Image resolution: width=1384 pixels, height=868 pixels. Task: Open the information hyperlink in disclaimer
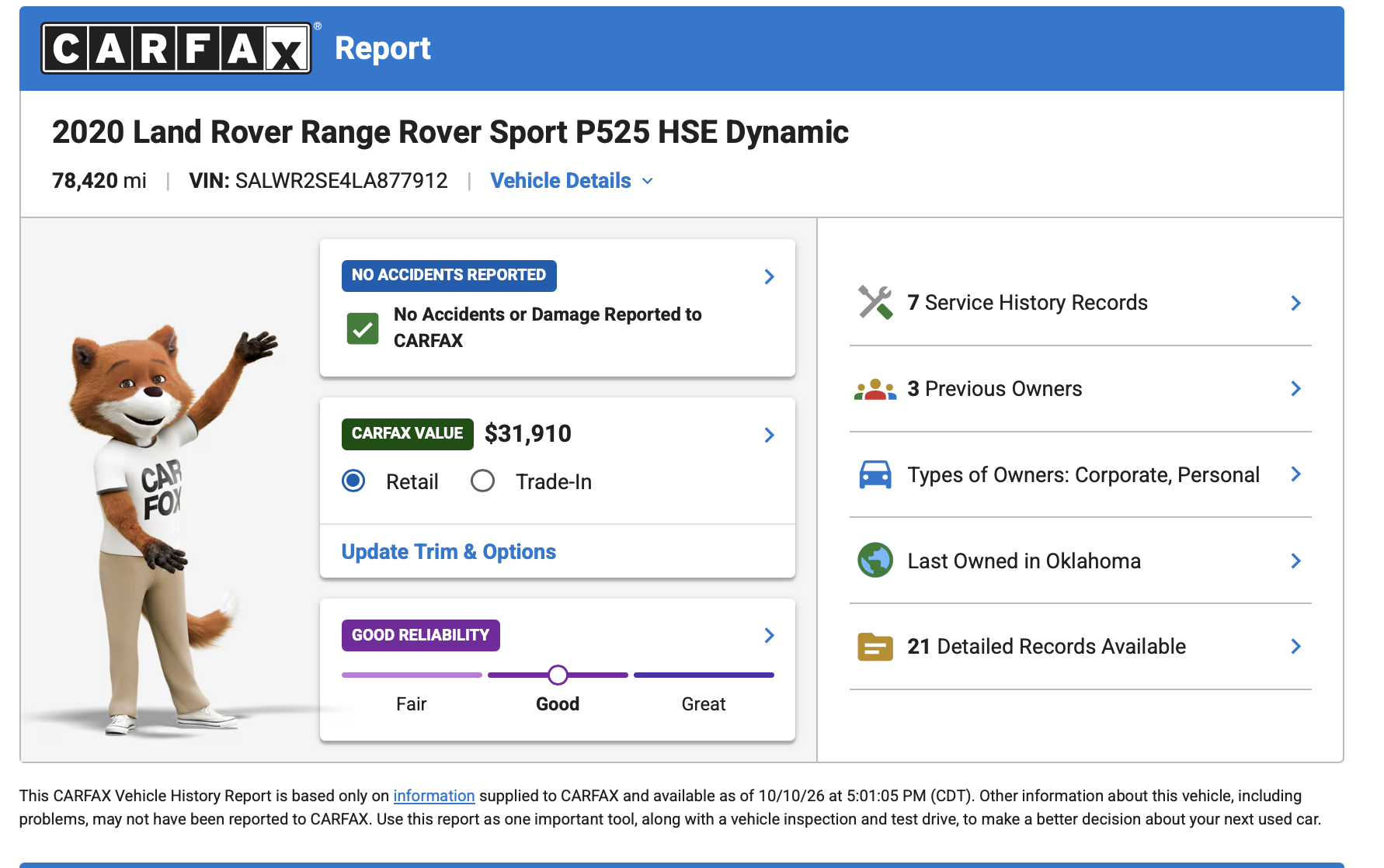tap(434, 796)
